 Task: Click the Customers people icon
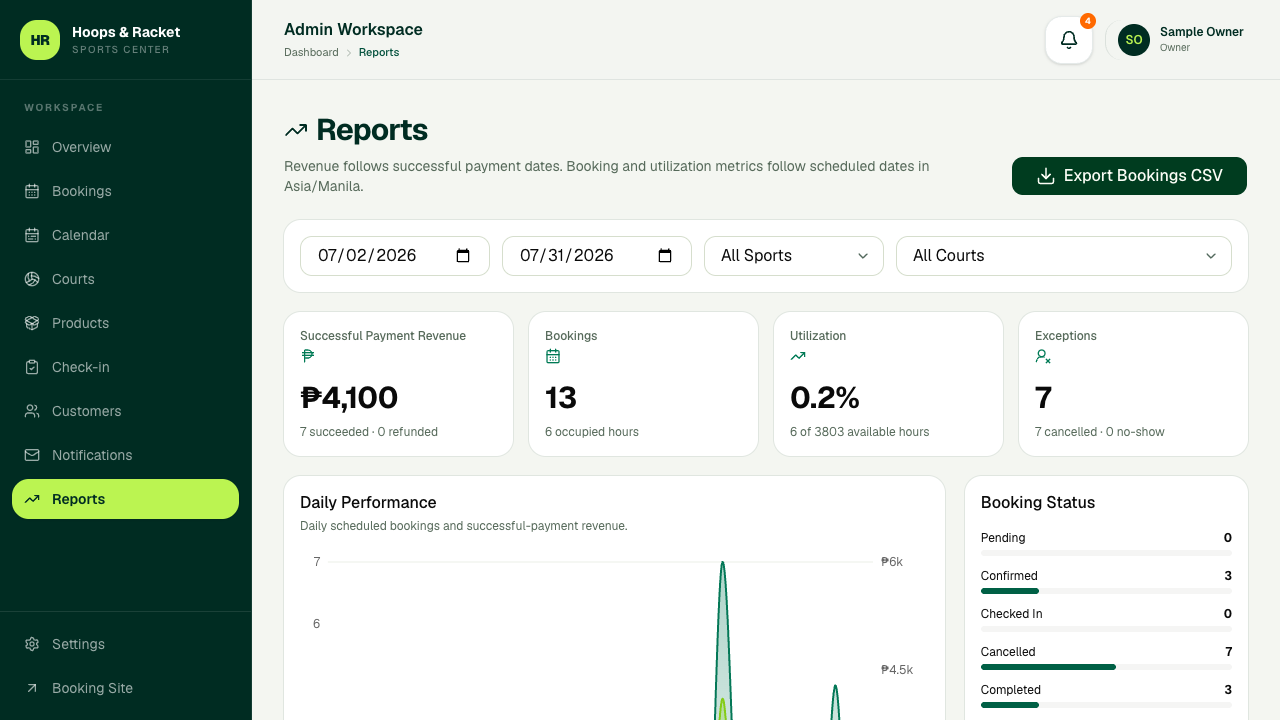pos(32,411)
